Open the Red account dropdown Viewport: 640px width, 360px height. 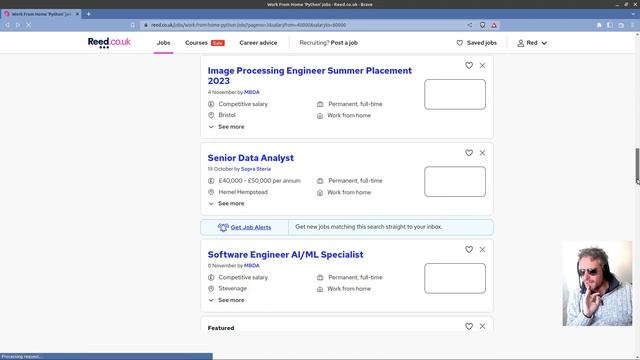pos(532,43)
